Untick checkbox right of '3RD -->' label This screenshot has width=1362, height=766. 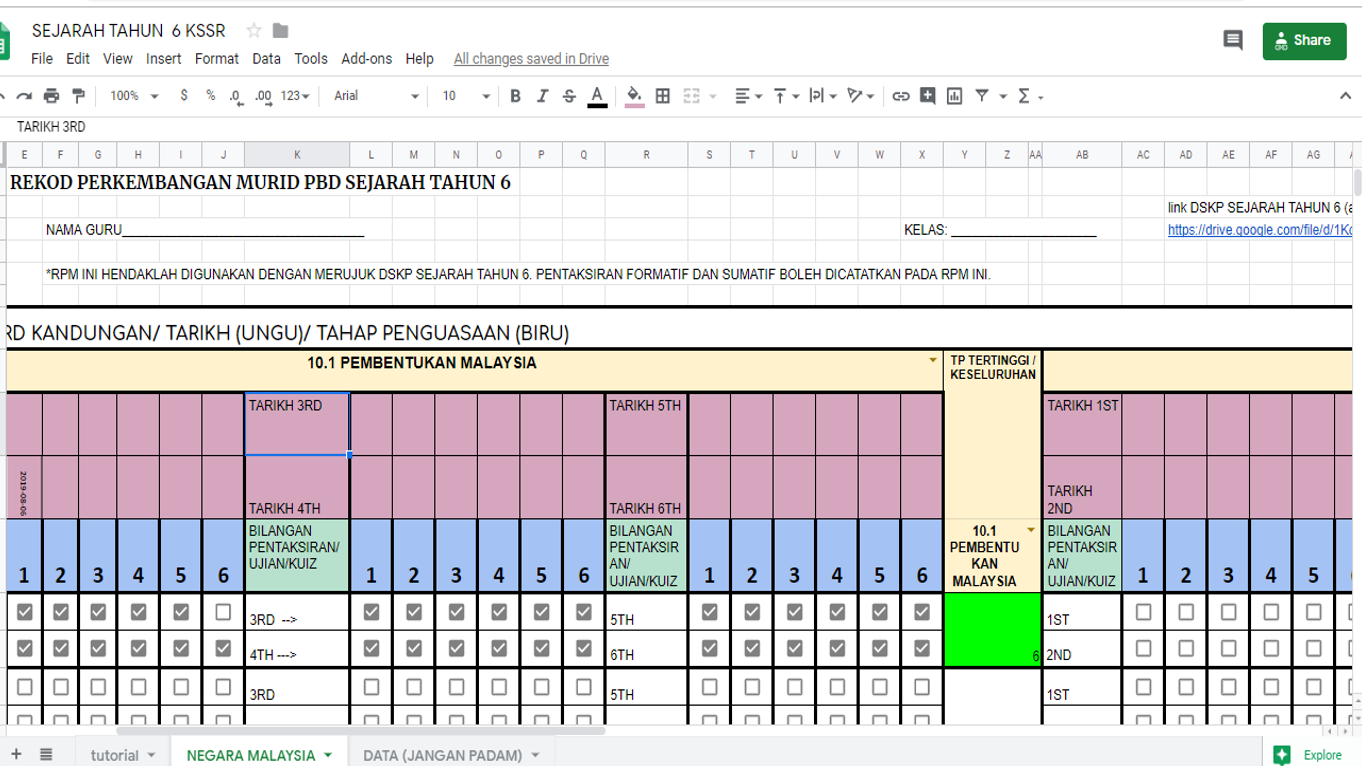click(x=371, y=612)
